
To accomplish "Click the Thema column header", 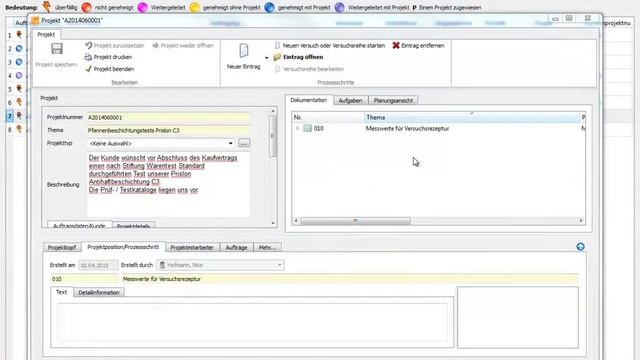I will click(x=472, y=118).
